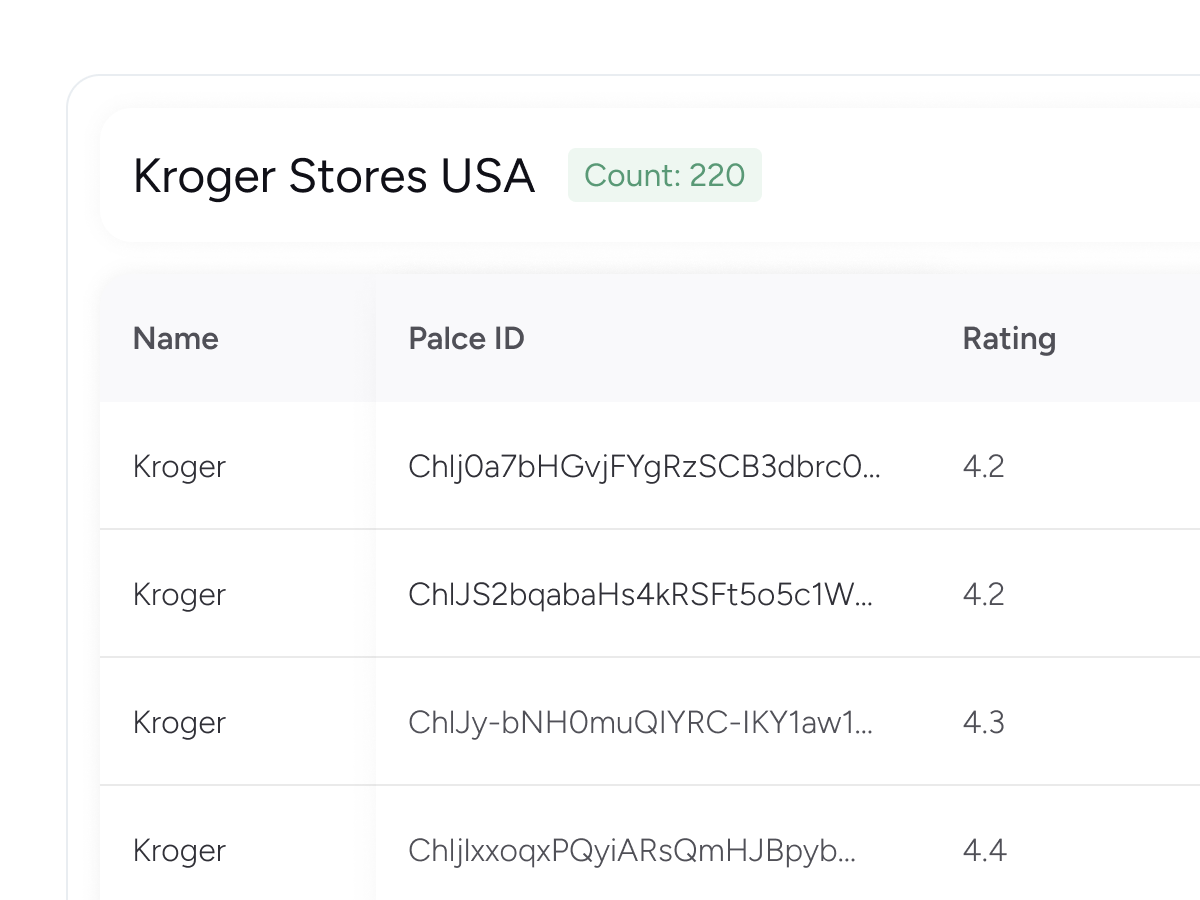Image resolution: width=1200 pixels, height=900 pixels.
Task: Select Kroger name in second row
Action: (x=179, y=595)
